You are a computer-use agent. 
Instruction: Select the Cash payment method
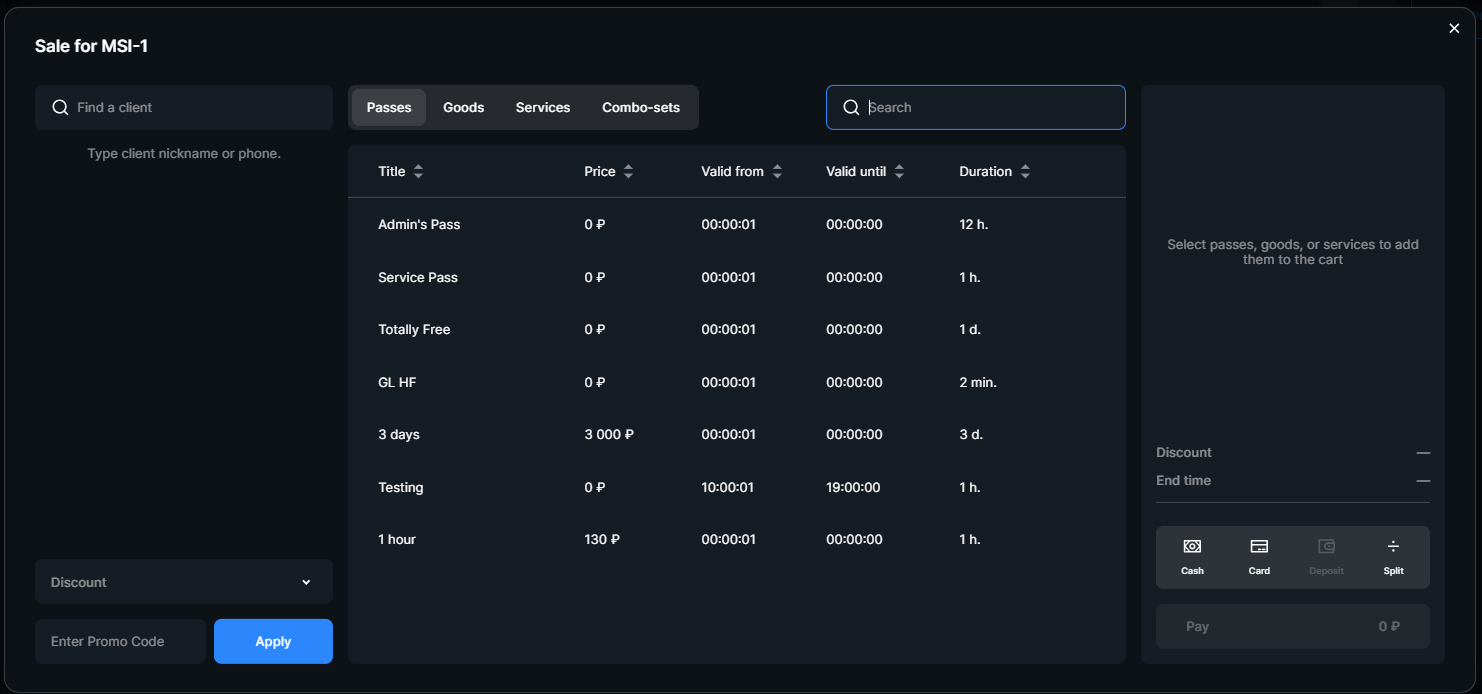tap(1192, 557)
